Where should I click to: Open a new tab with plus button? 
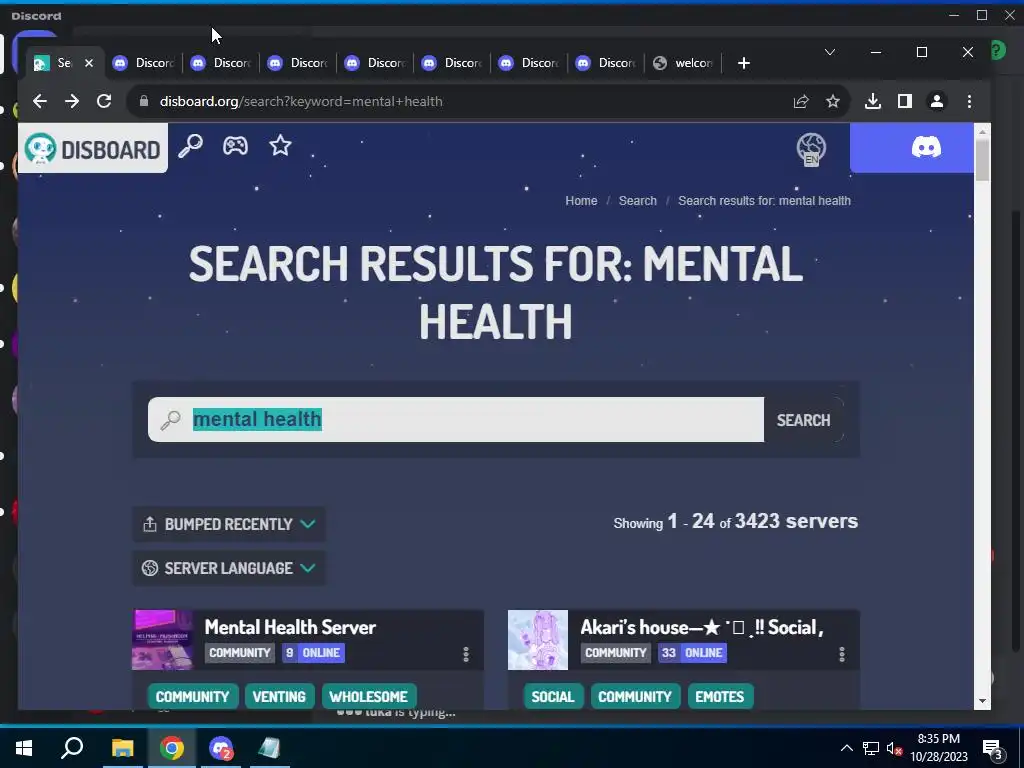point(743,63)
